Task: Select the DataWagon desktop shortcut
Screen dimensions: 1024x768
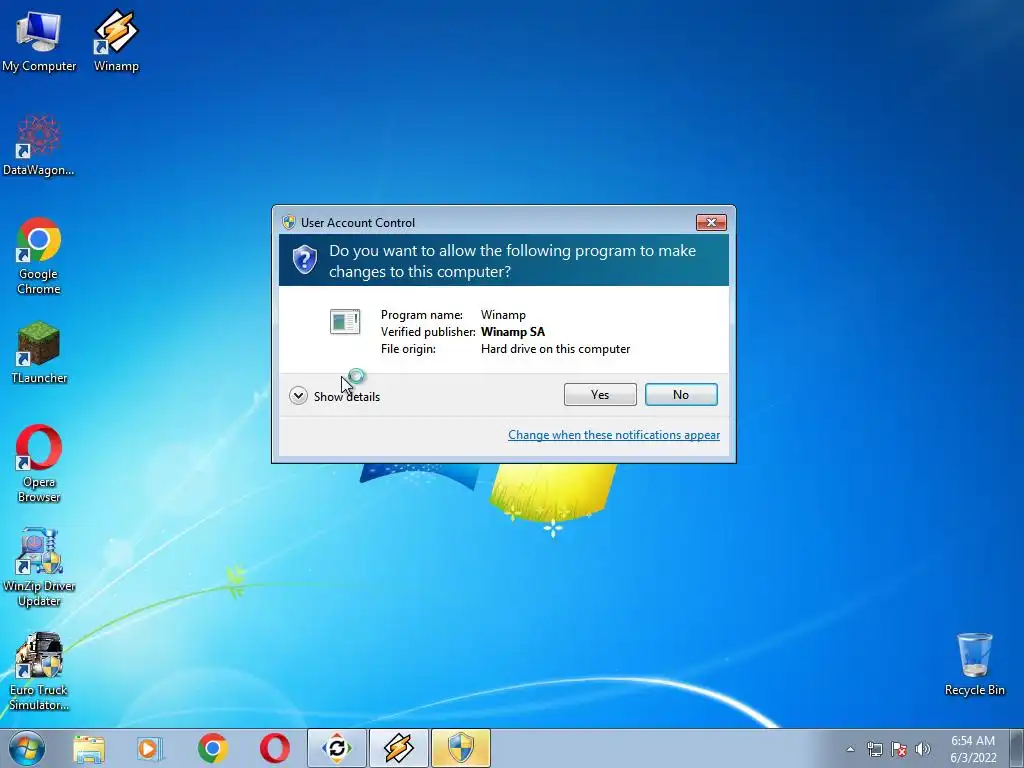Action: pos(39,145)
